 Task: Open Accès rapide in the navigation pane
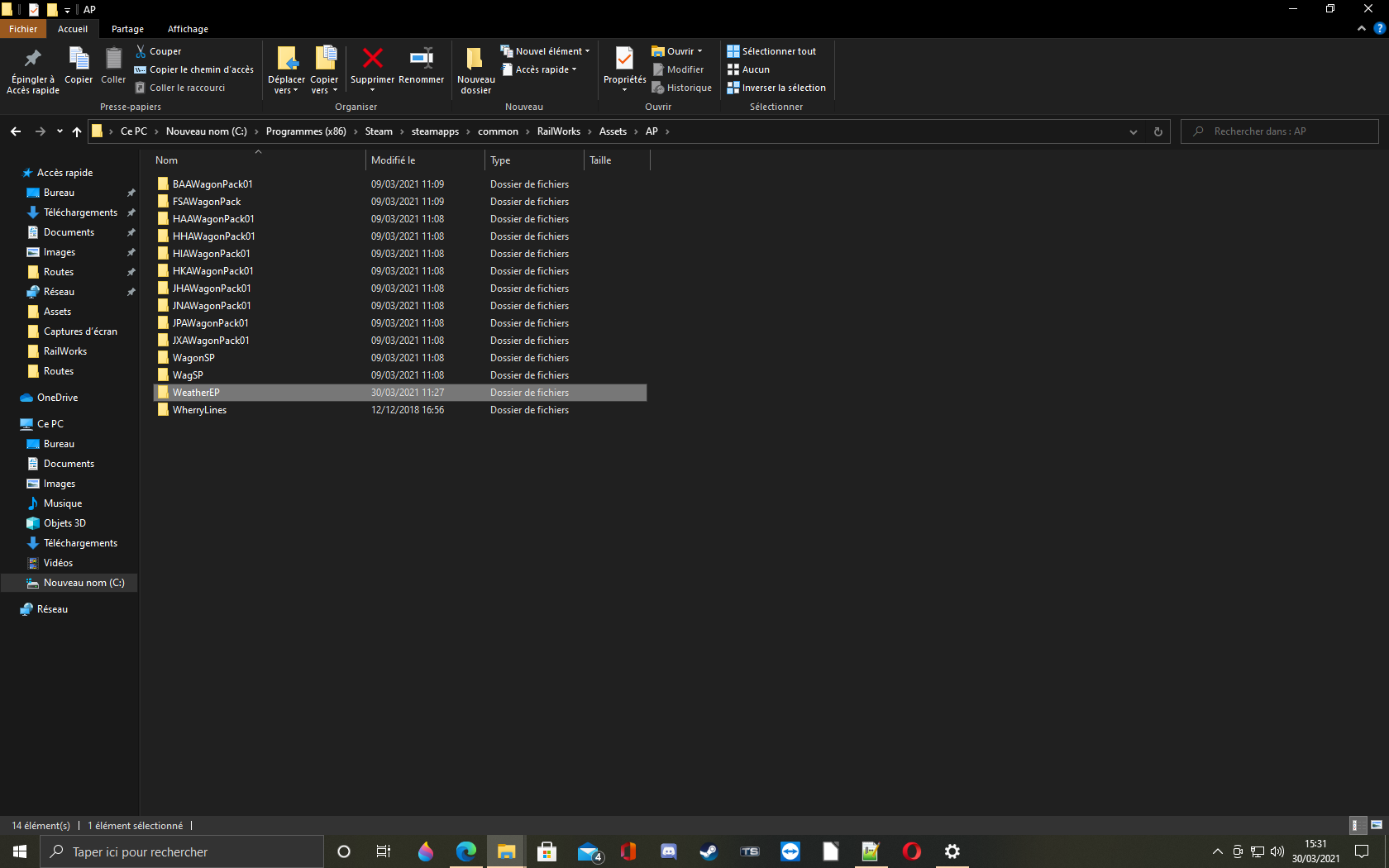[x=64, y=173]
